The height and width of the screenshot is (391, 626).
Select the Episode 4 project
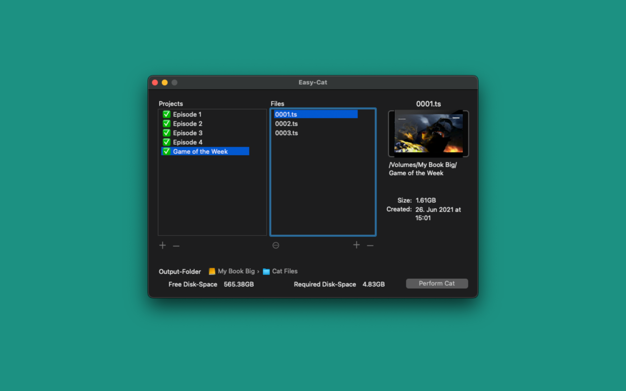205,142
